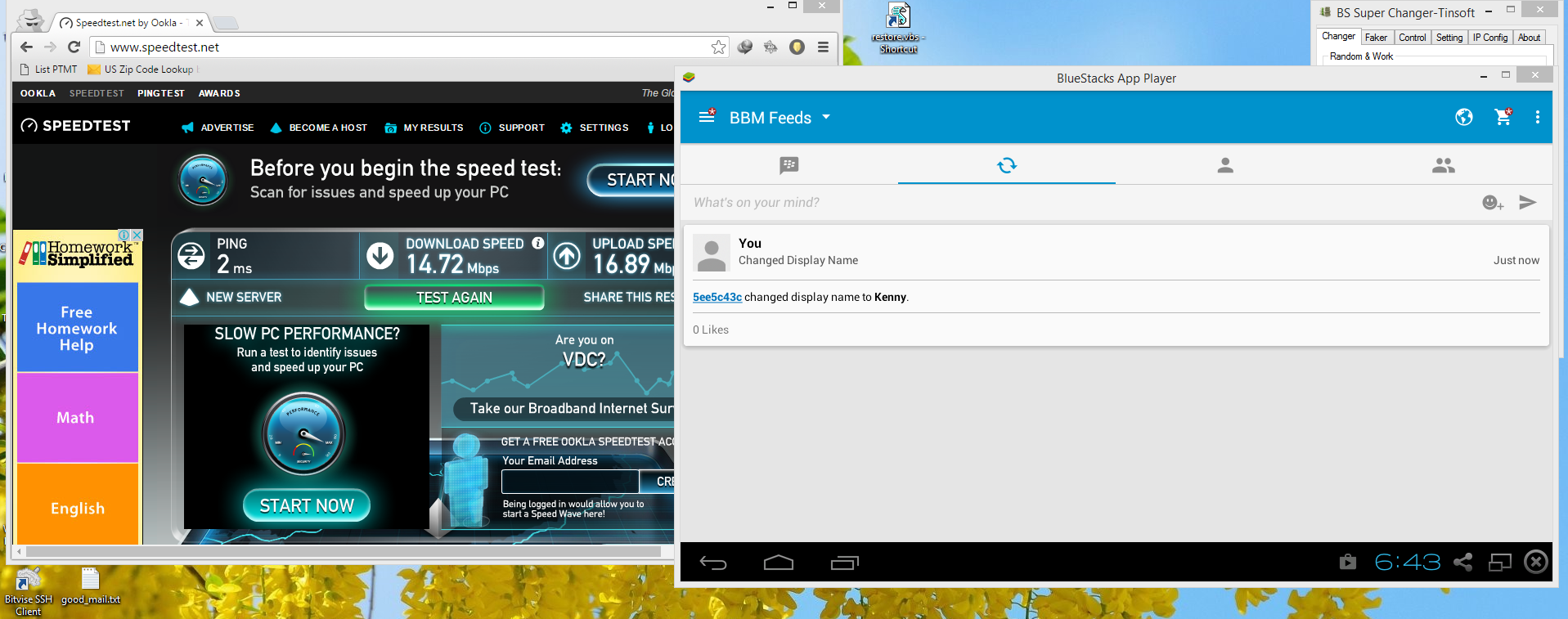Open BECOME A HOST menu item

coord(318,128)
